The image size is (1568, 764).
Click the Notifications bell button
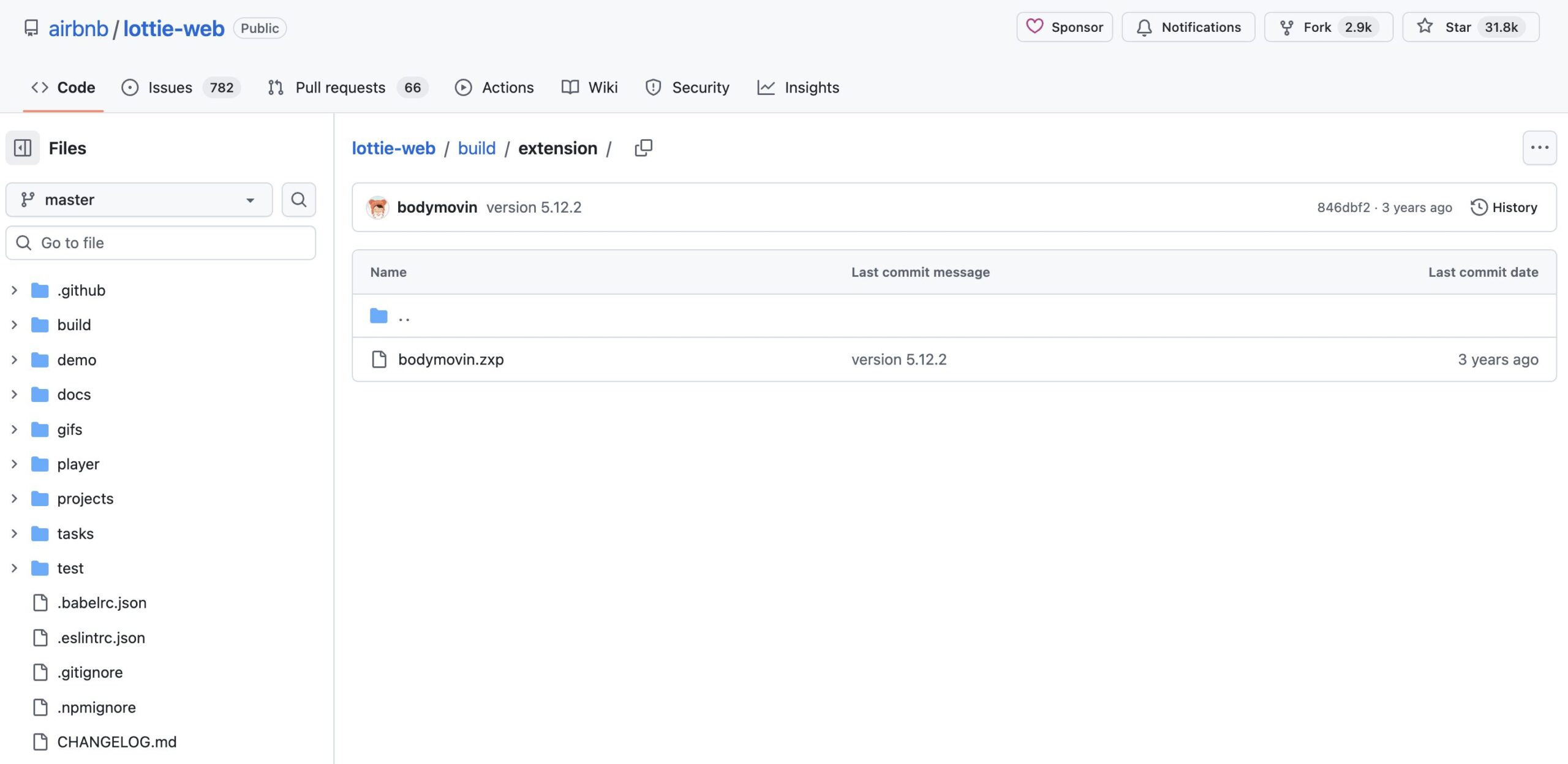1188,27
